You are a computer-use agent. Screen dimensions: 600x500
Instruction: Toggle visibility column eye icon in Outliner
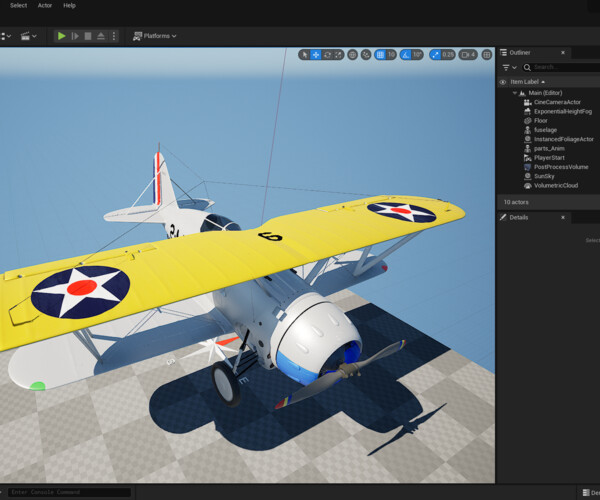(x=503, y=82)
